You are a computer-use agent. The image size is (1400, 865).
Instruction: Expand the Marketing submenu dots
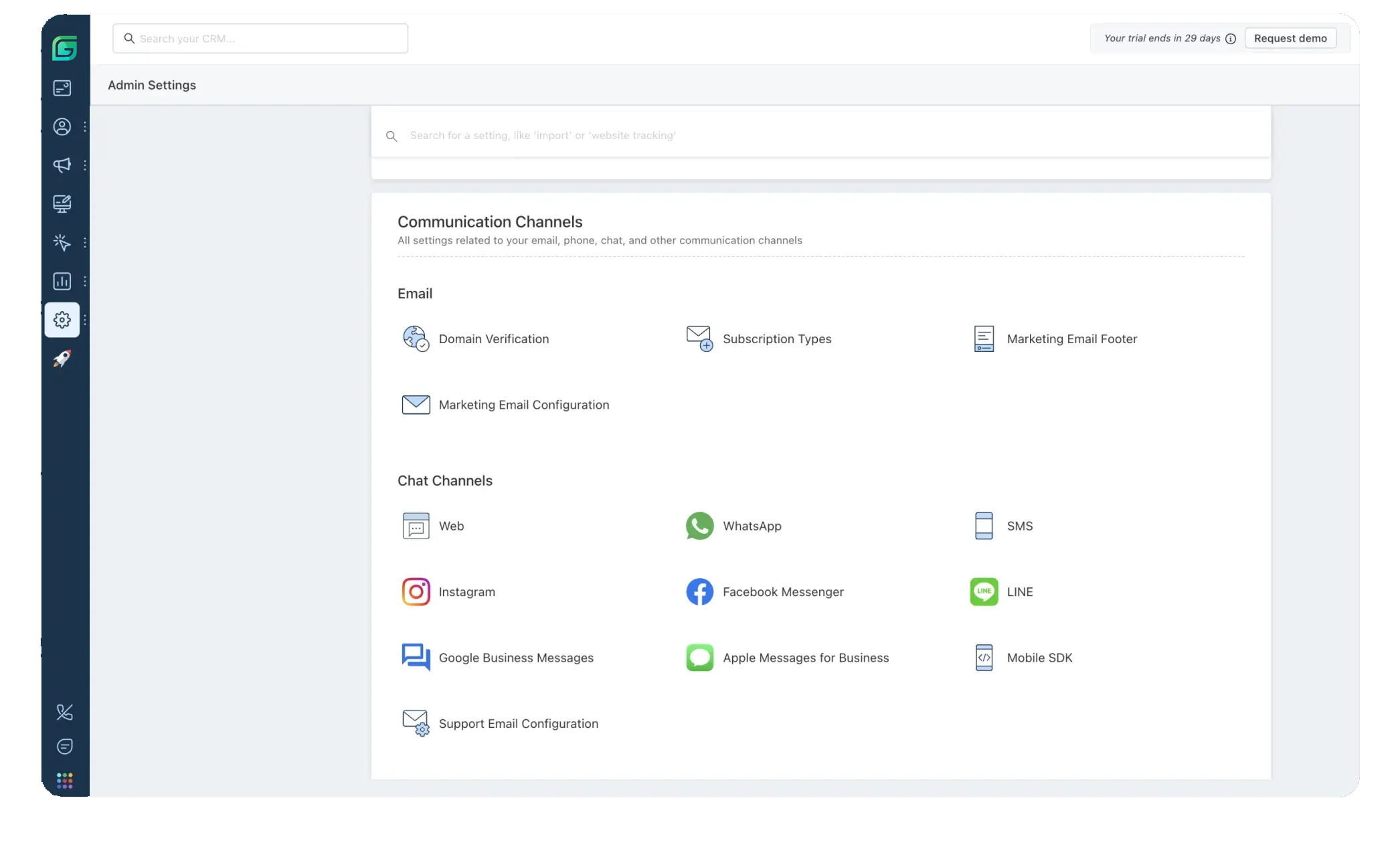pos(85,165)
